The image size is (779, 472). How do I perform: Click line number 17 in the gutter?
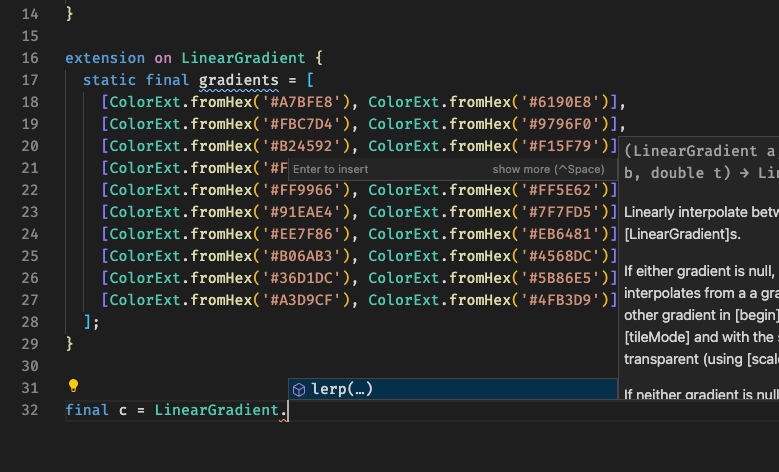[28, 80]
